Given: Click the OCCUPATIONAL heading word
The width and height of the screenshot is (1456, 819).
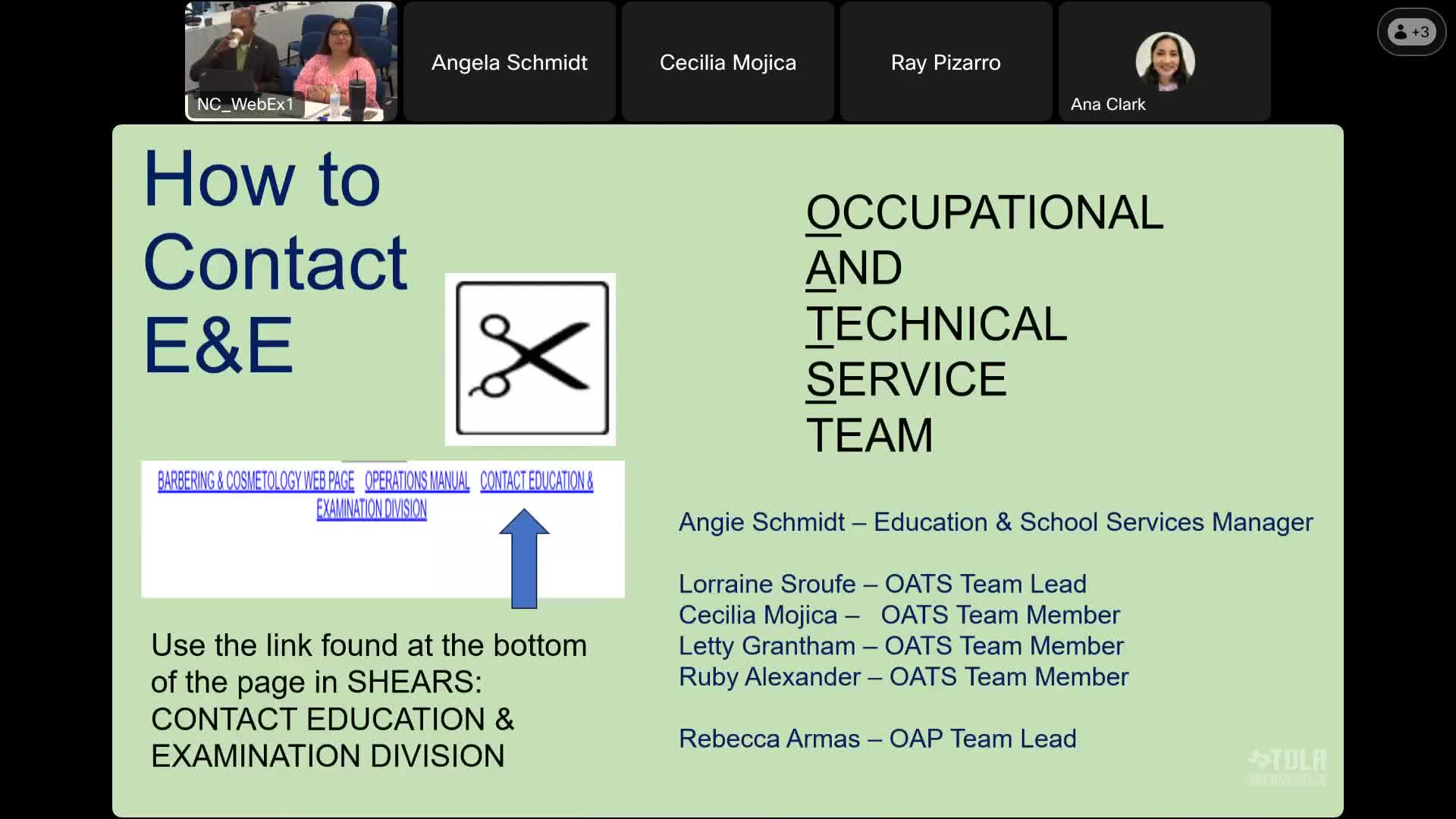Looking at the screenshot, I should click(x=984, y=212).
